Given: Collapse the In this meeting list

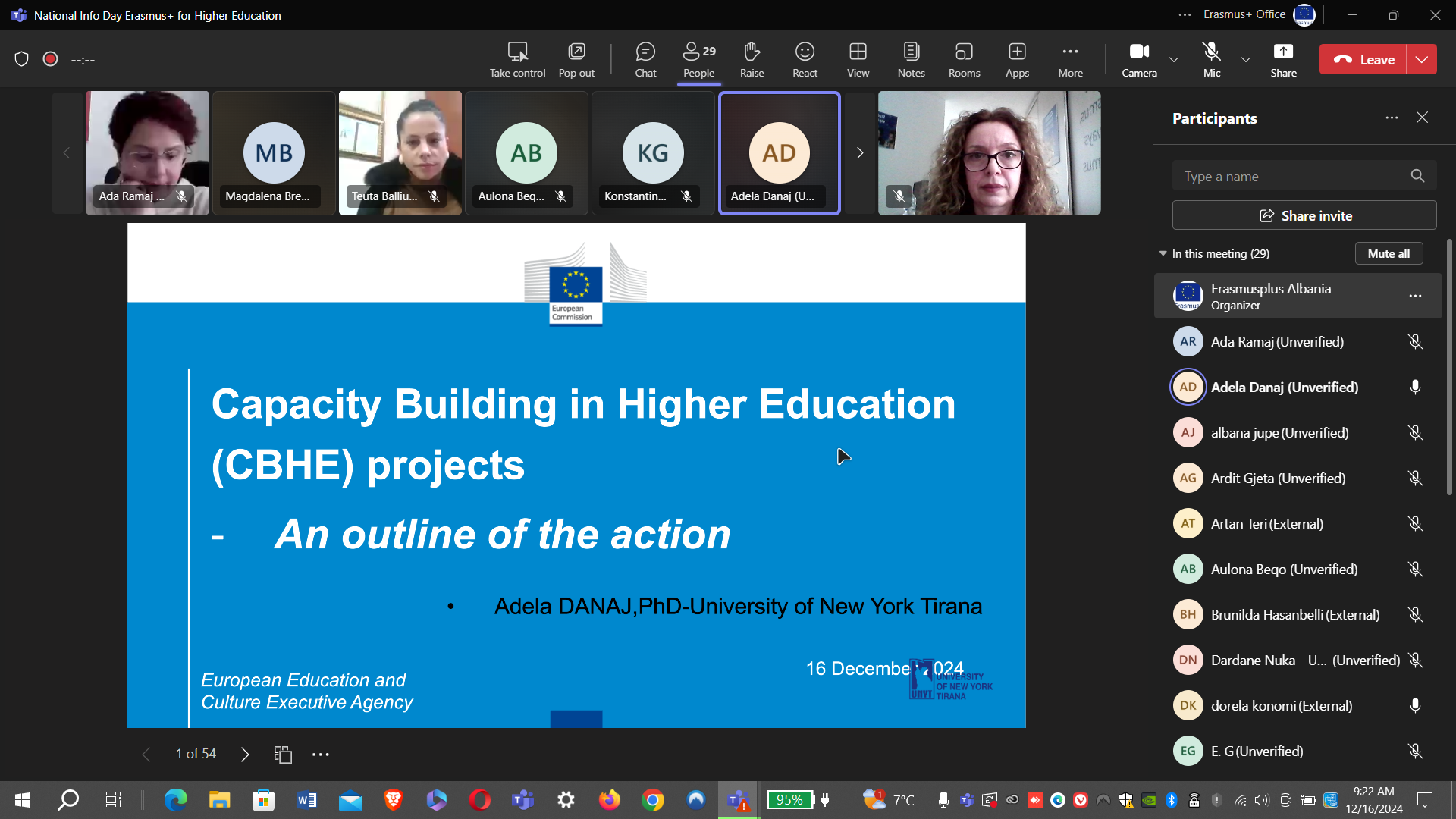Looking at the screenshot, I should coord(1163,253).
